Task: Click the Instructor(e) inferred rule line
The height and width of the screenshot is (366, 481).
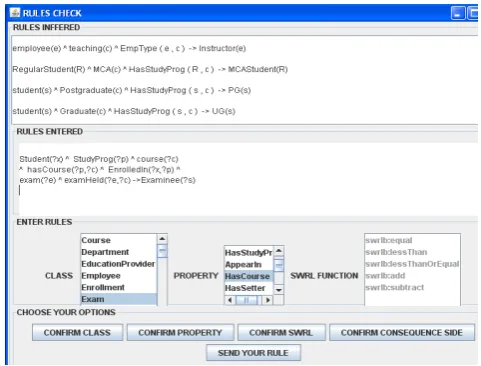Action: pos(129,48)
